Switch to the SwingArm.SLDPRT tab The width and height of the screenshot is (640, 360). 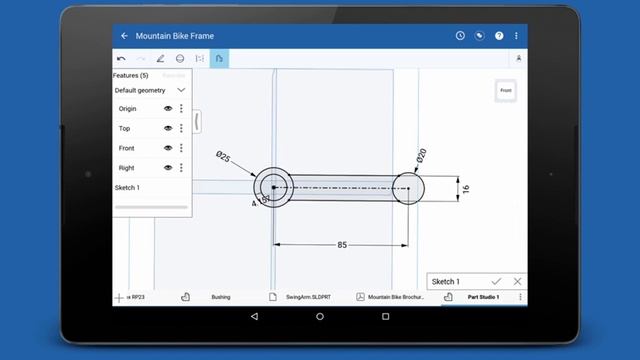point(308,297)
